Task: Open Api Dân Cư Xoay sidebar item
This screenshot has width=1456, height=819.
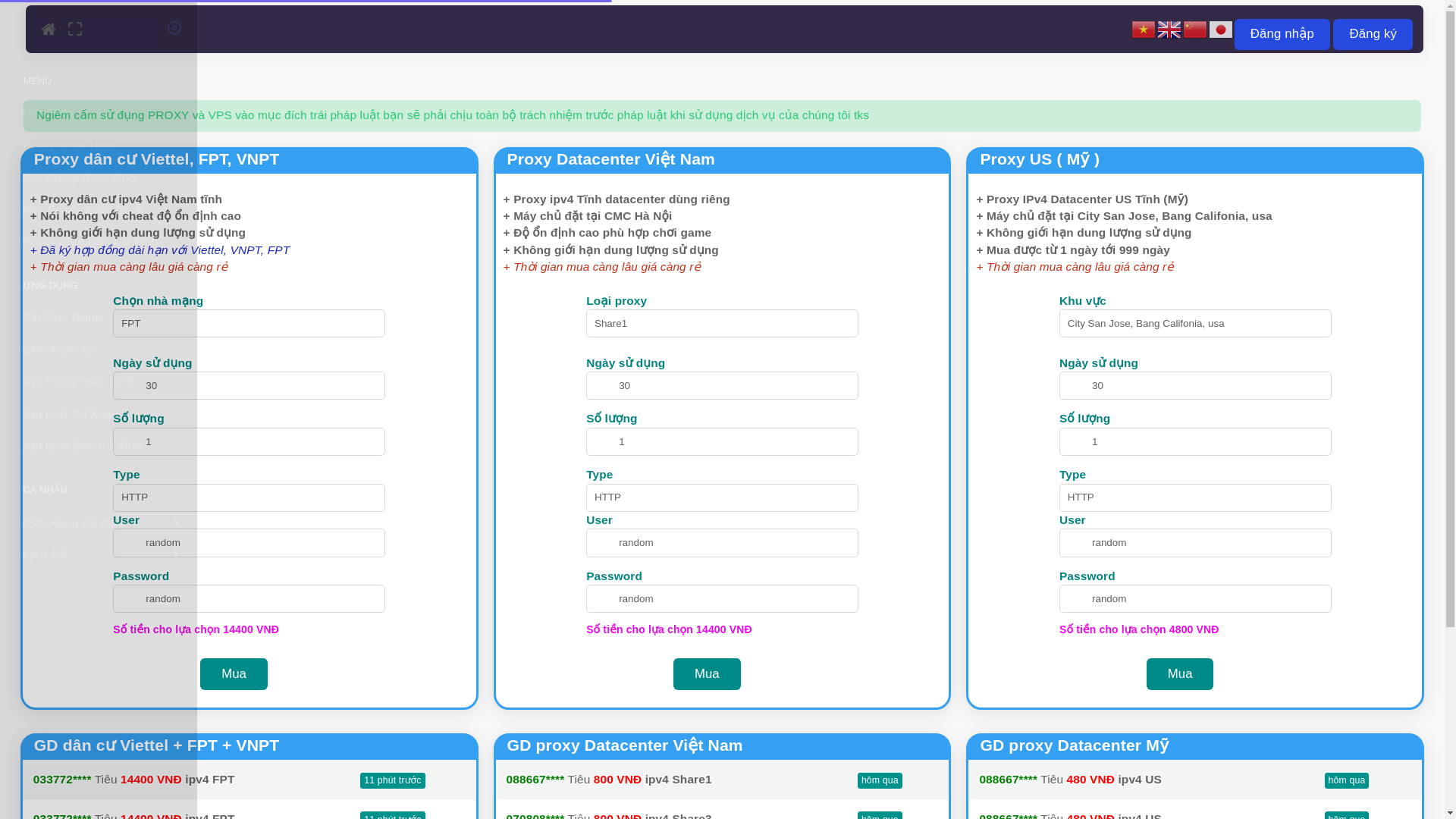Action: (70, 414)
